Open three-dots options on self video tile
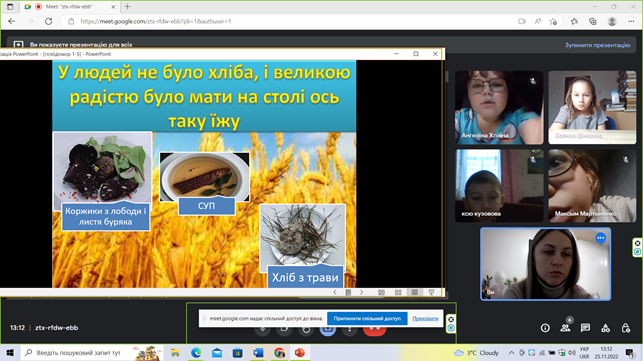643x361 pixels. [x=600, y=238]
